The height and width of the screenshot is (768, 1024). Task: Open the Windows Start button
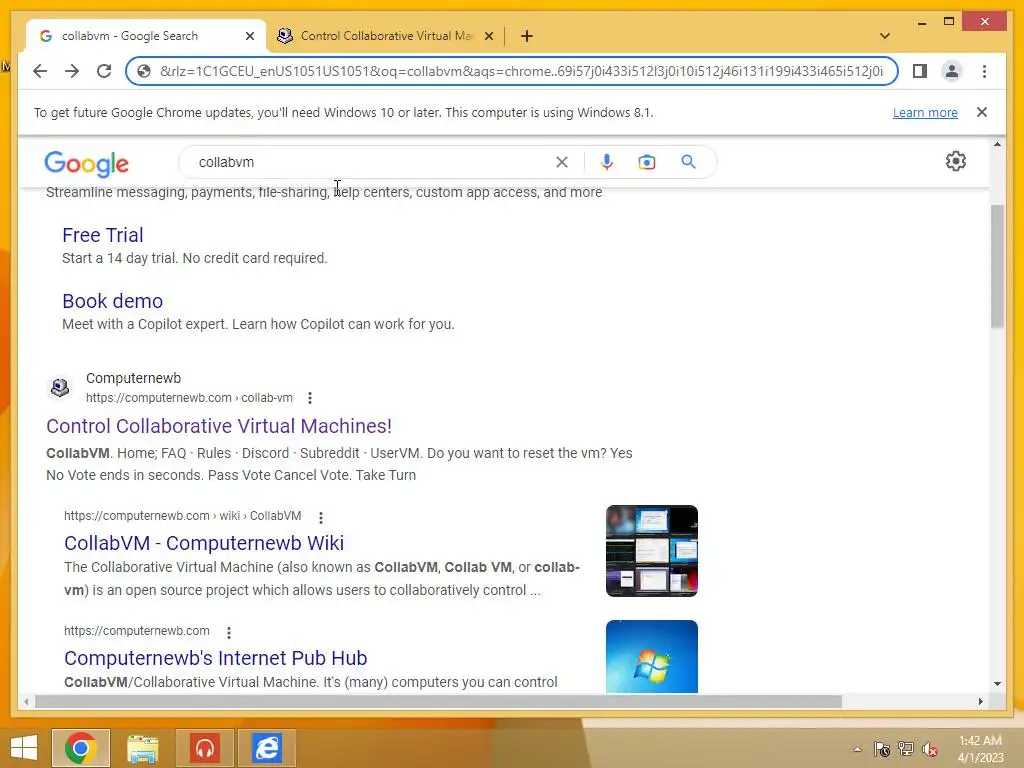click(x=24, y=748)
